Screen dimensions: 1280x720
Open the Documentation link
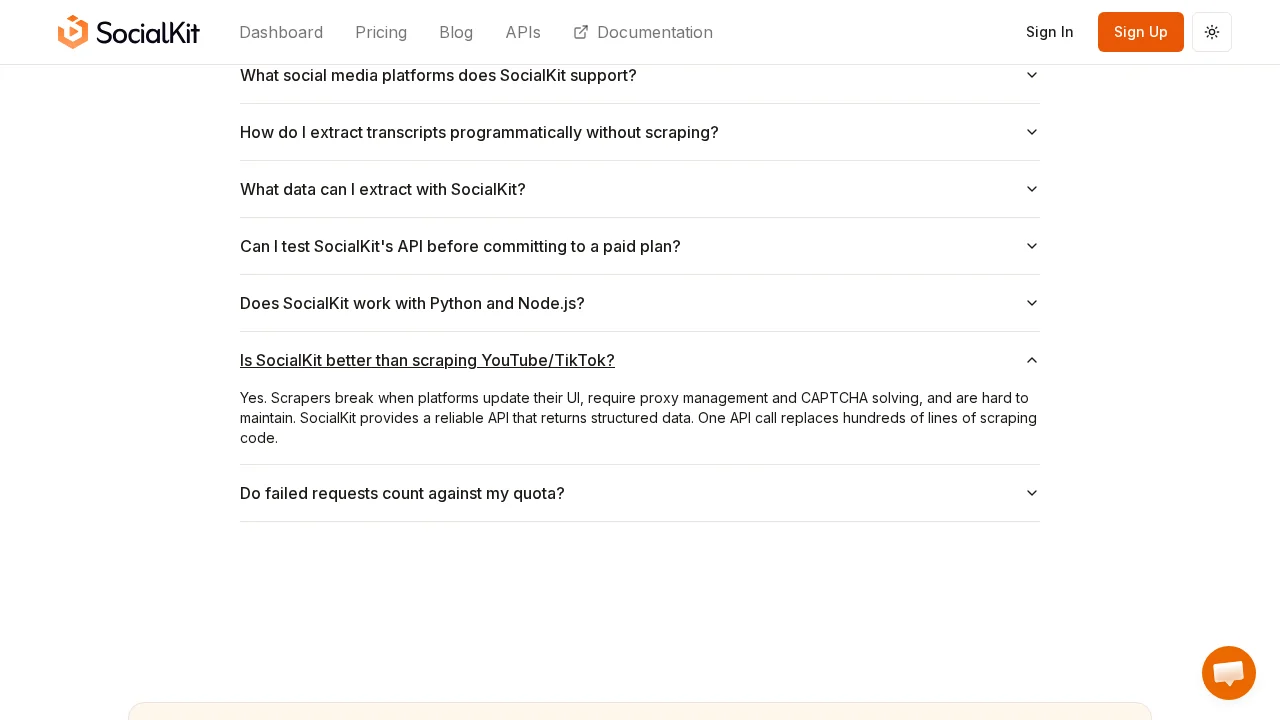(655, 32)
